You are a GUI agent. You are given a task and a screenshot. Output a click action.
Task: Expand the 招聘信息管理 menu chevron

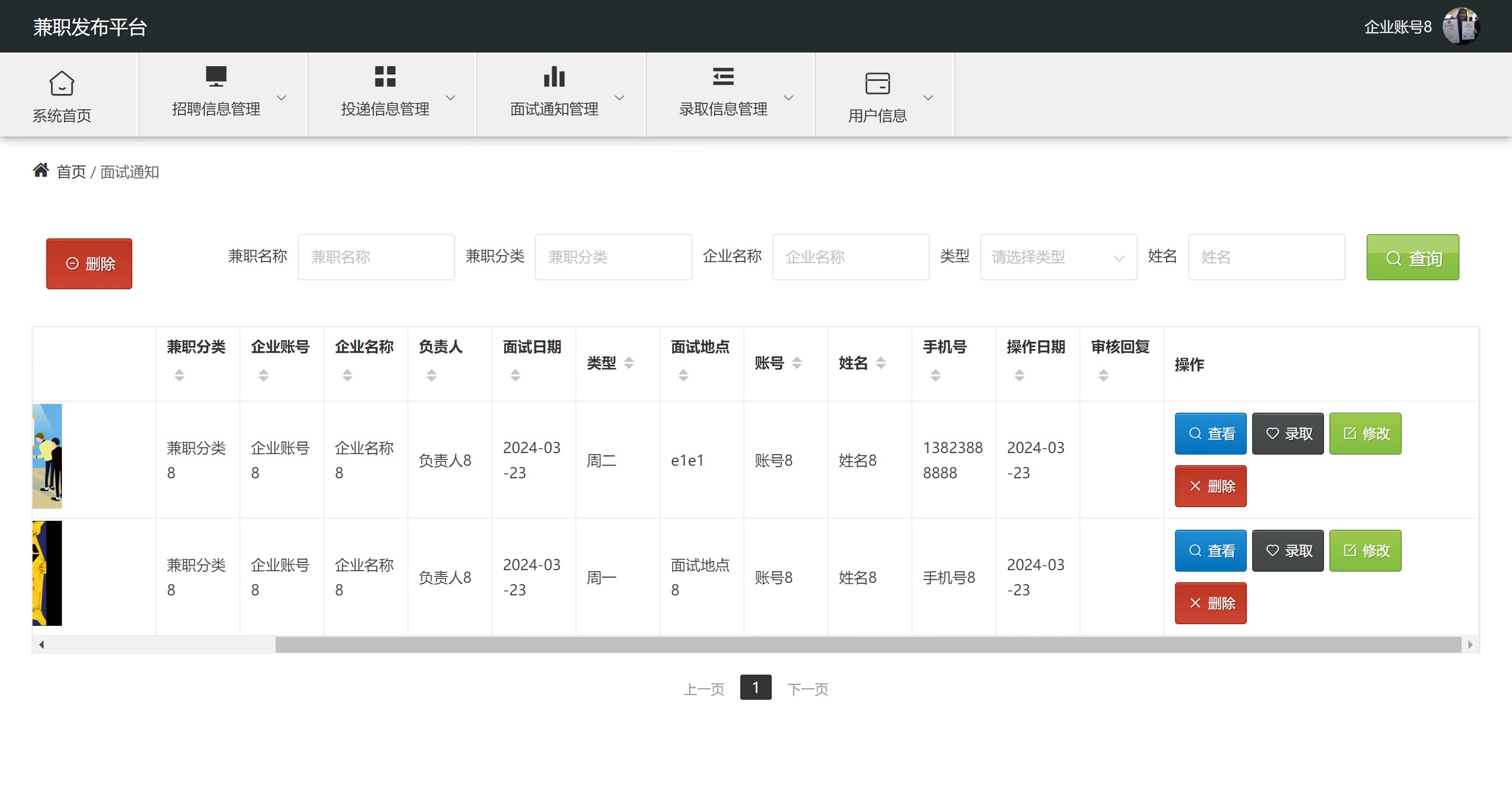tap(282, 98)
